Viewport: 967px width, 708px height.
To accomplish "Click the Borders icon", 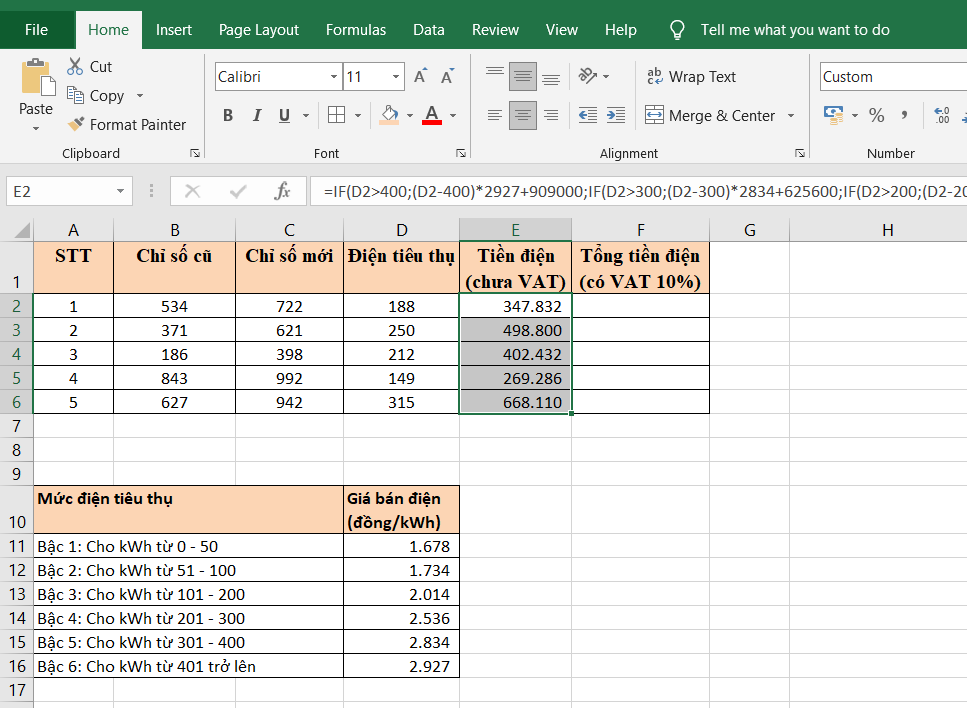I will (337, 116).
